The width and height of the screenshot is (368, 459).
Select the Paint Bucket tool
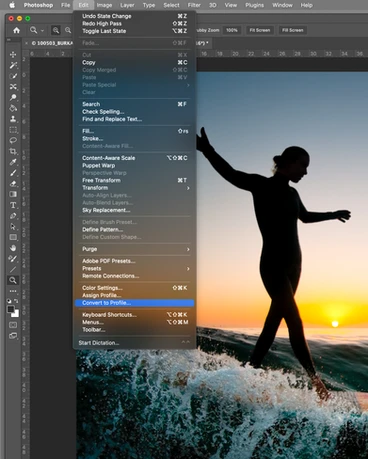tap(13, 108)
